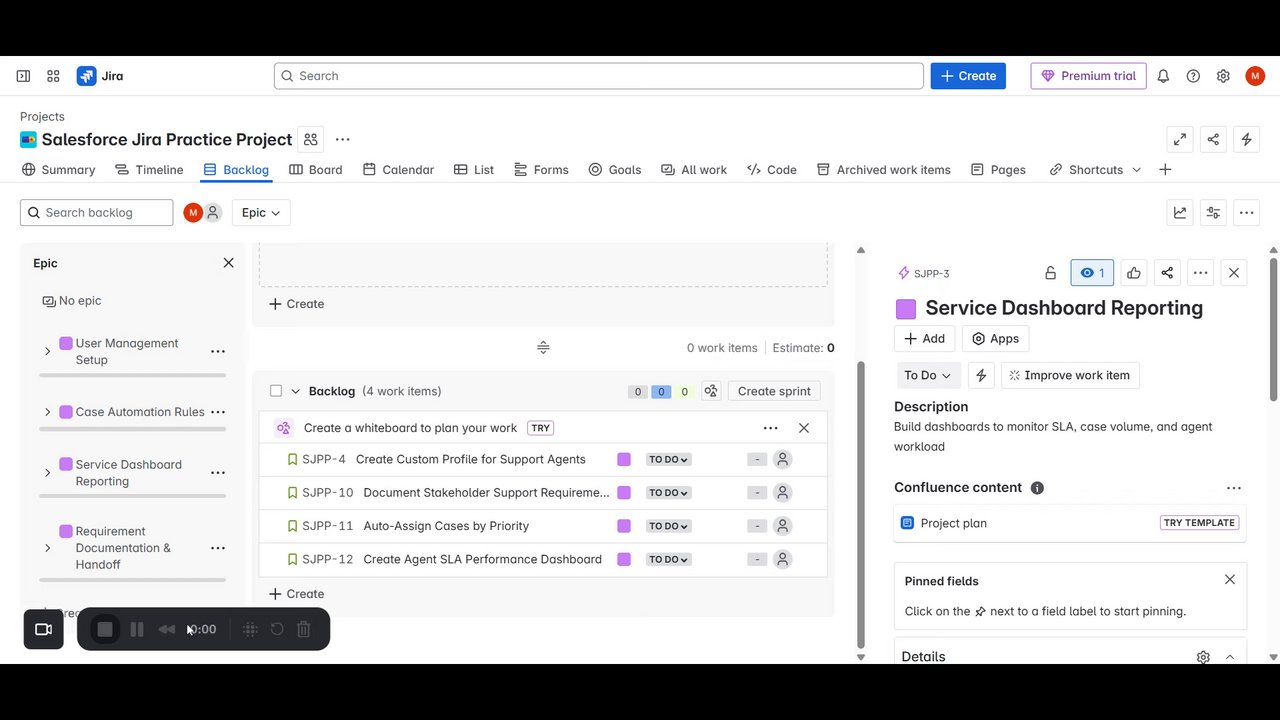Open project automation lightning icon
The height and width of the screenshot is (720, 1280).
pos(1246,140)
